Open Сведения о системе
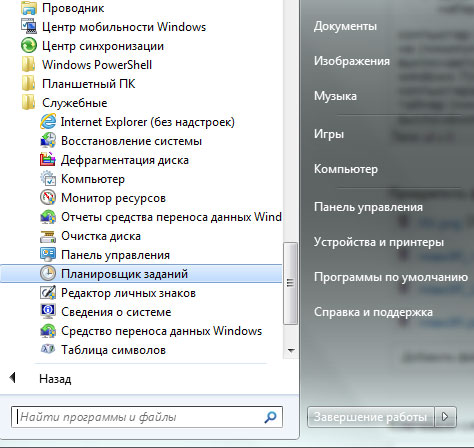Image resolution: width=474 pixels, height=448 pixels. (x=116, y=312)
